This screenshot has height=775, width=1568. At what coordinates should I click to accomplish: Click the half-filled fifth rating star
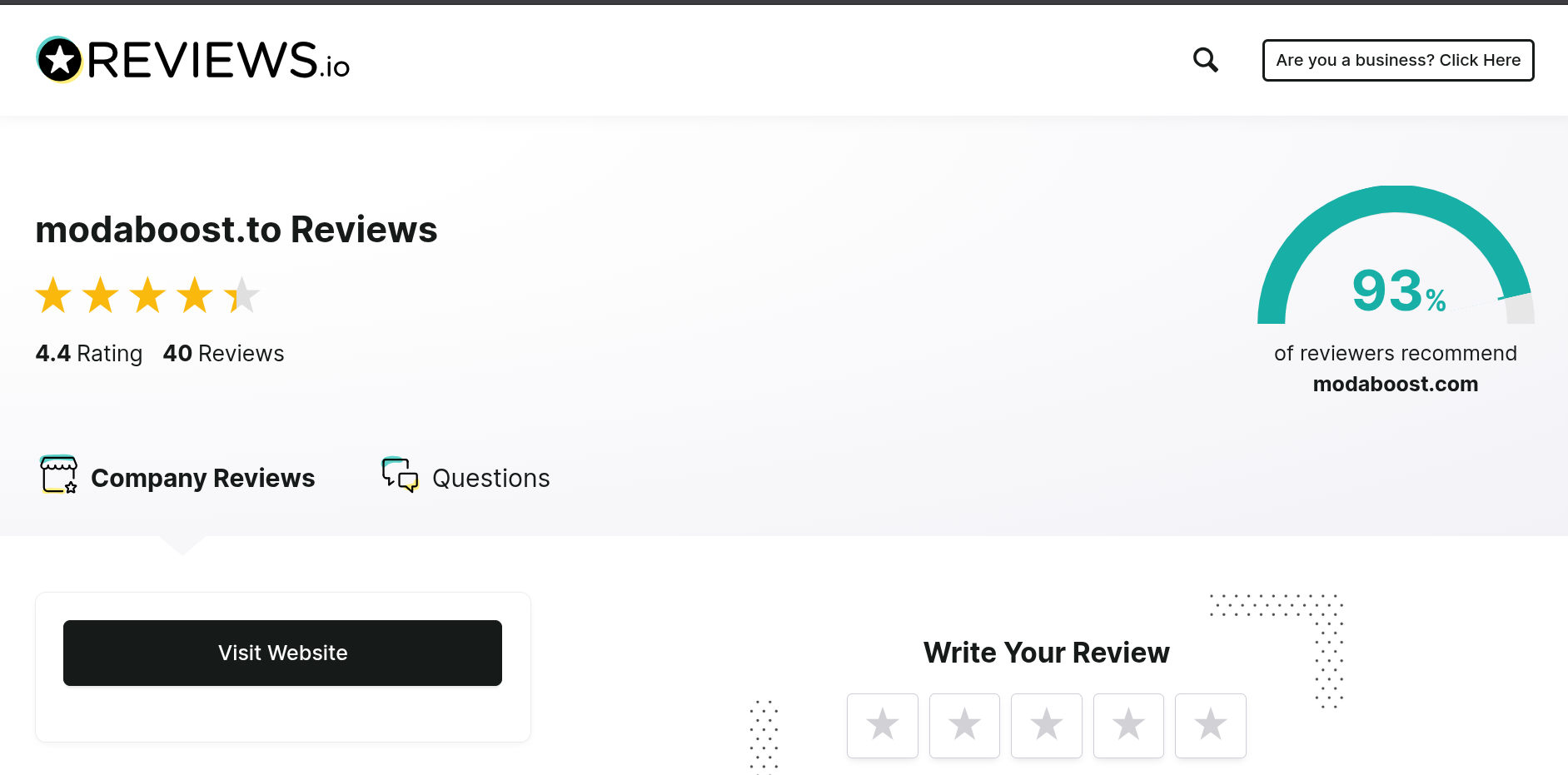tap(242, 294)
